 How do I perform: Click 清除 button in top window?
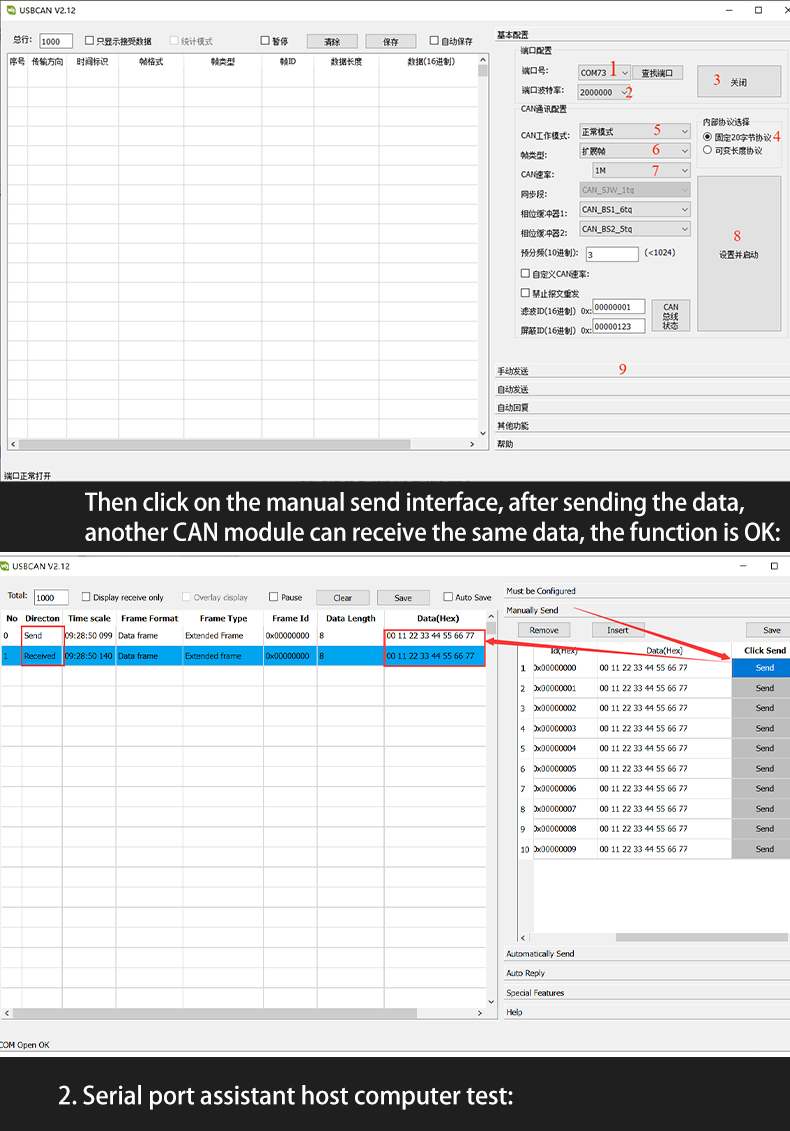(x=332, y=41)
